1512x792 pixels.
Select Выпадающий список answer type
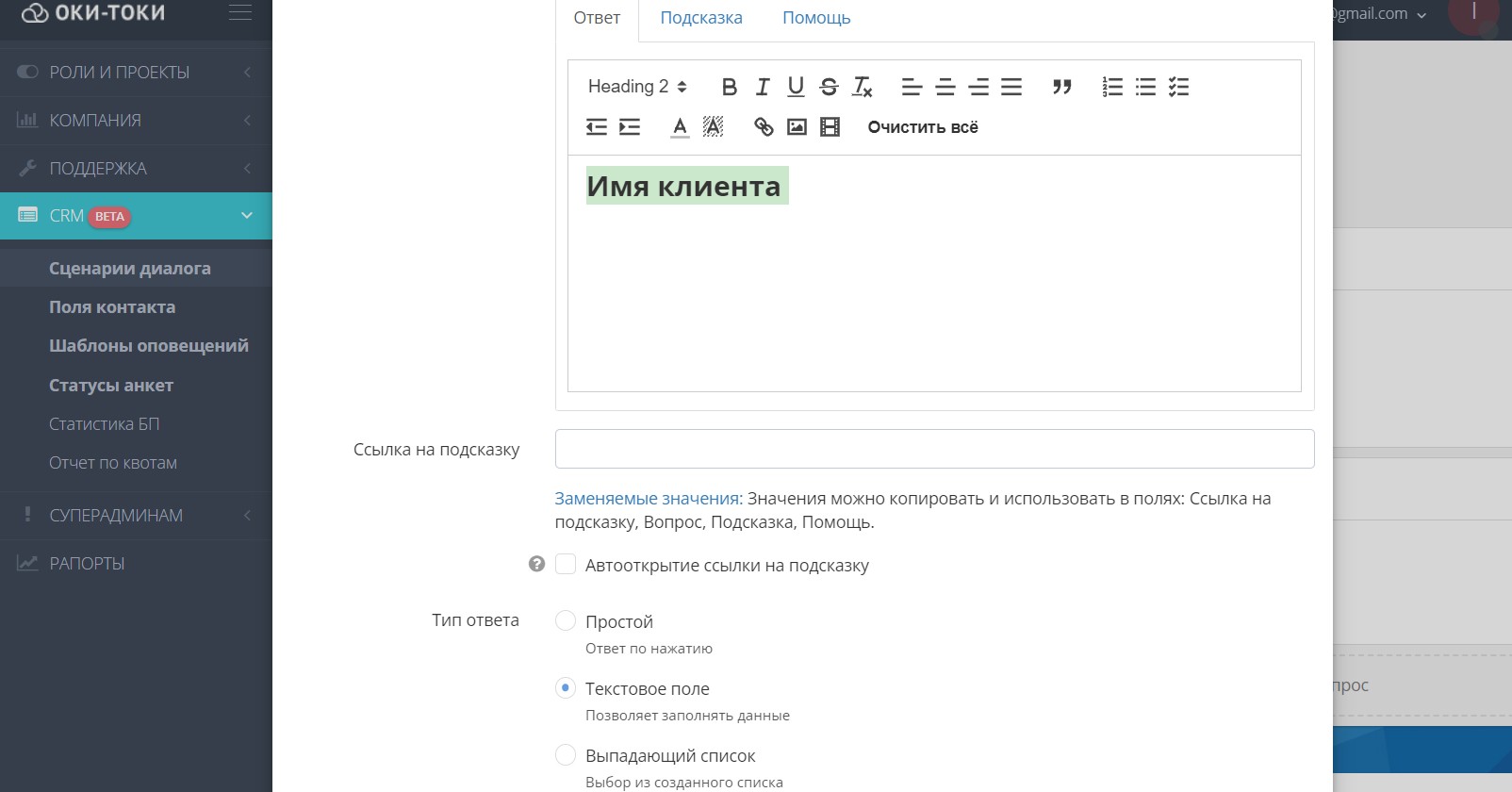(566, 755)
